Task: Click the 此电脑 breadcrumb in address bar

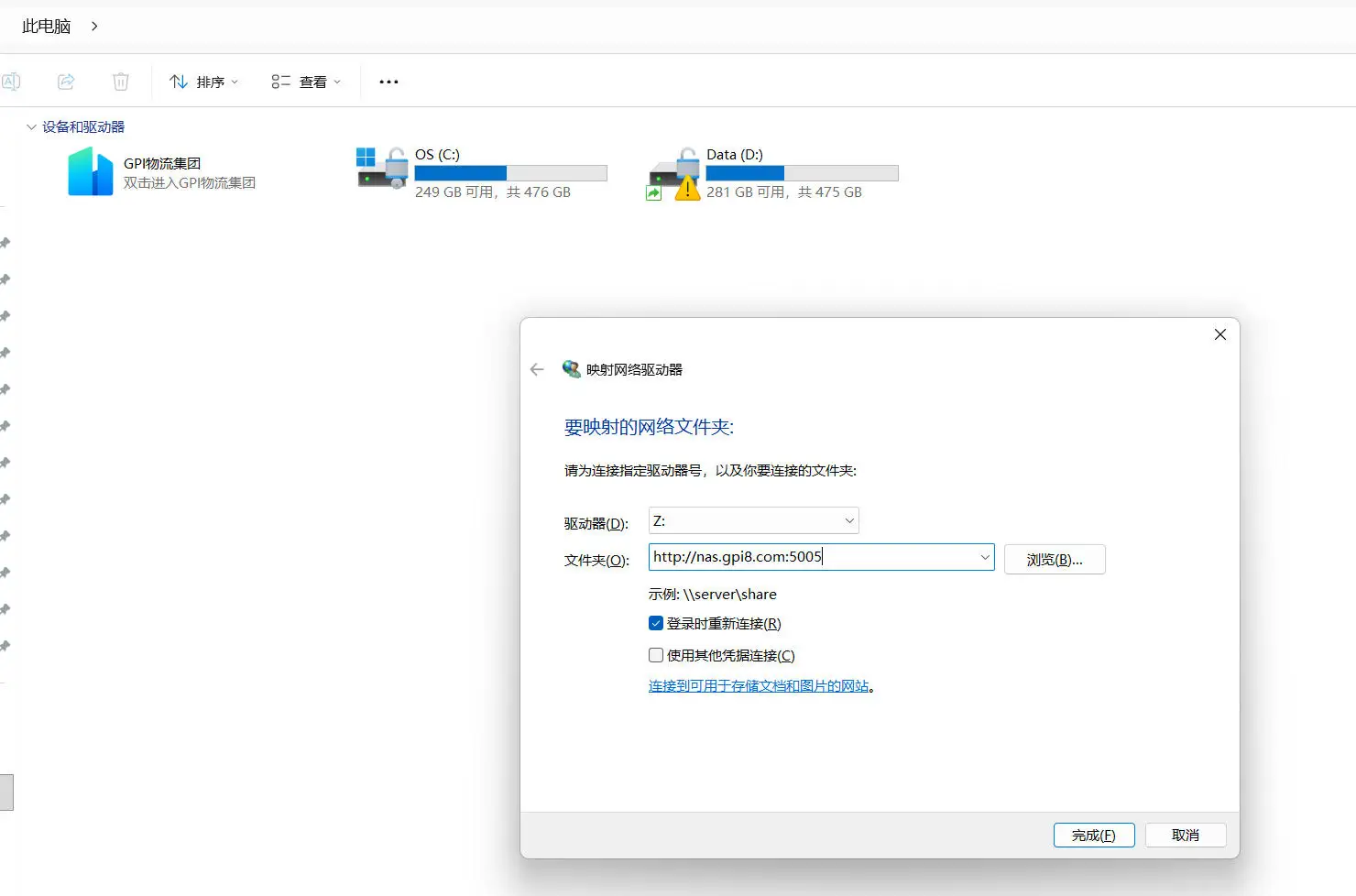Action: click(47, 27)
